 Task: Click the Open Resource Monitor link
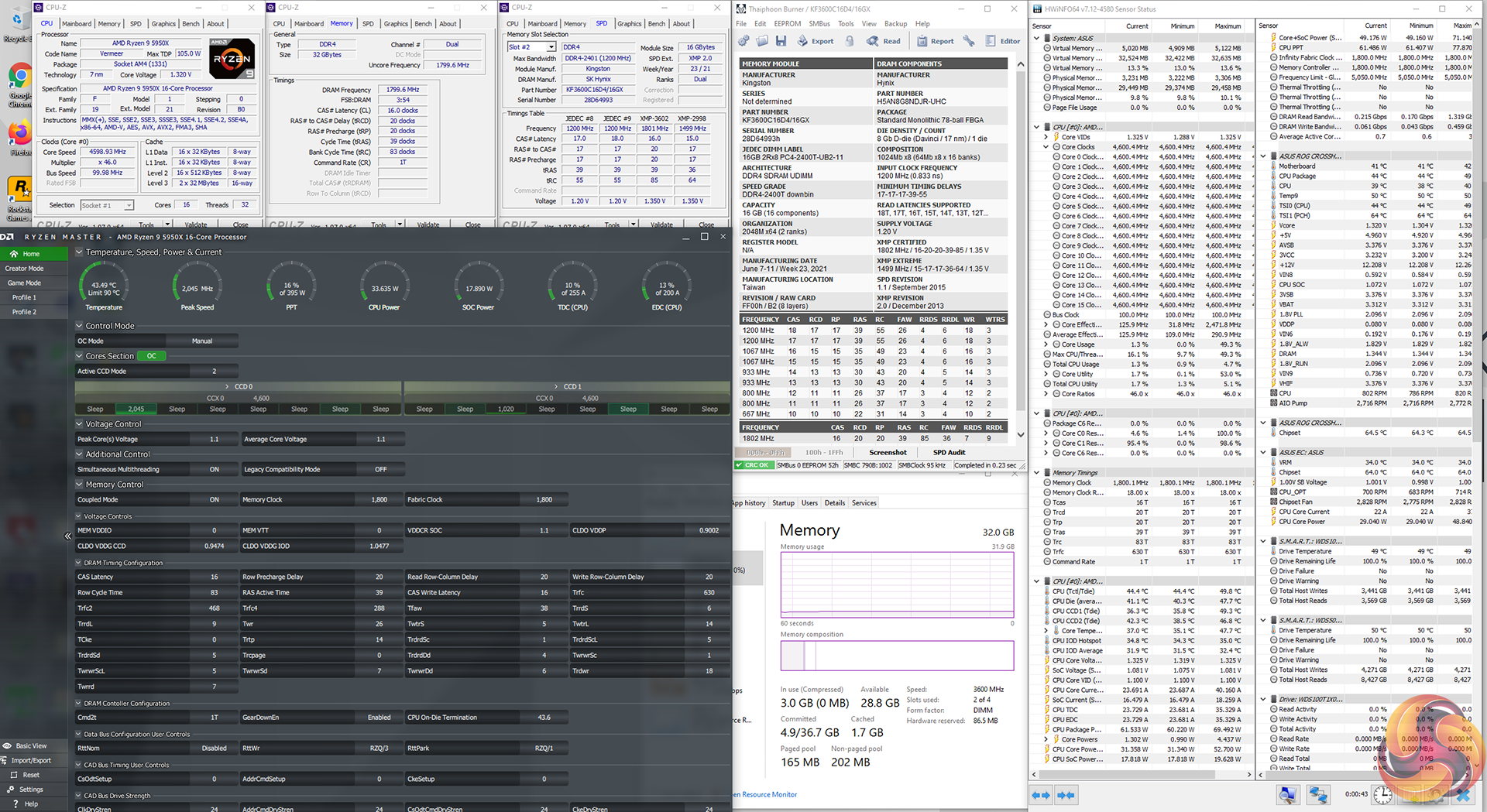(x=766, y=794)
